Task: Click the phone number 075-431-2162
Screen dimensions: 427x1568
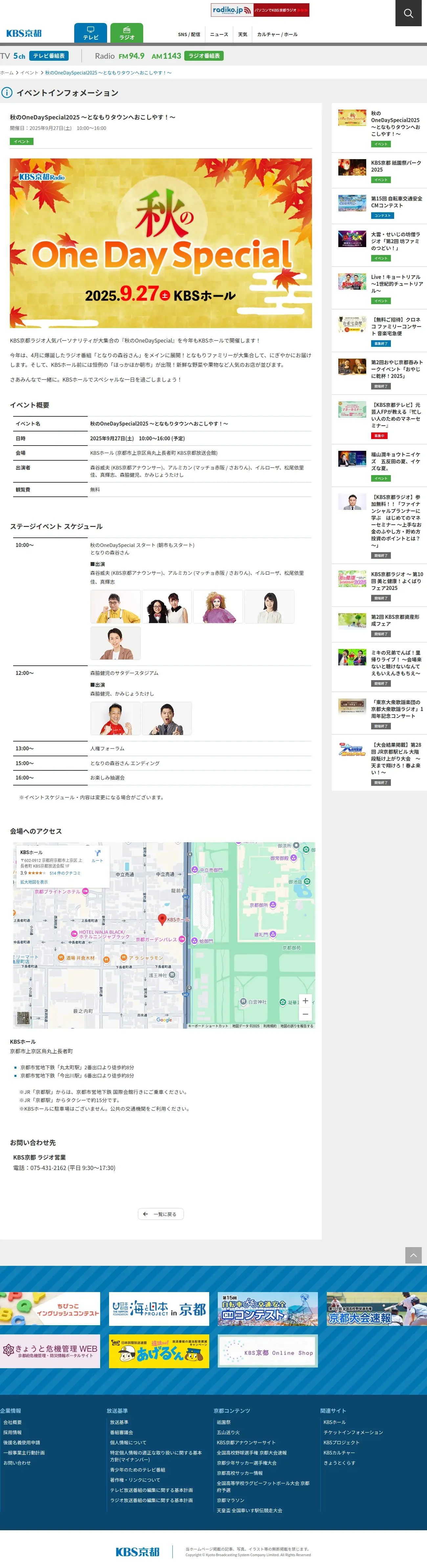Action: [48, 1167]
